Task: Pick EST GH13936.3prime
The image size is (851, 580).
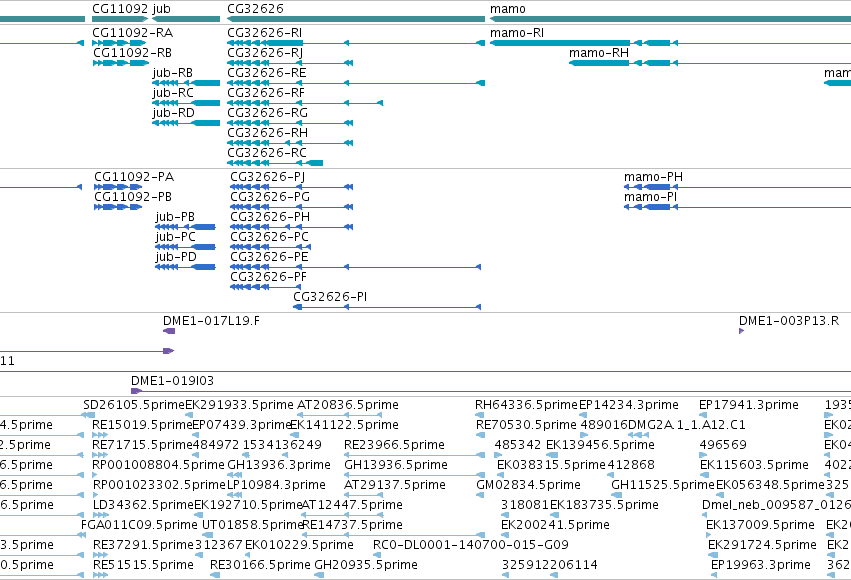Action: click(279, 466)
